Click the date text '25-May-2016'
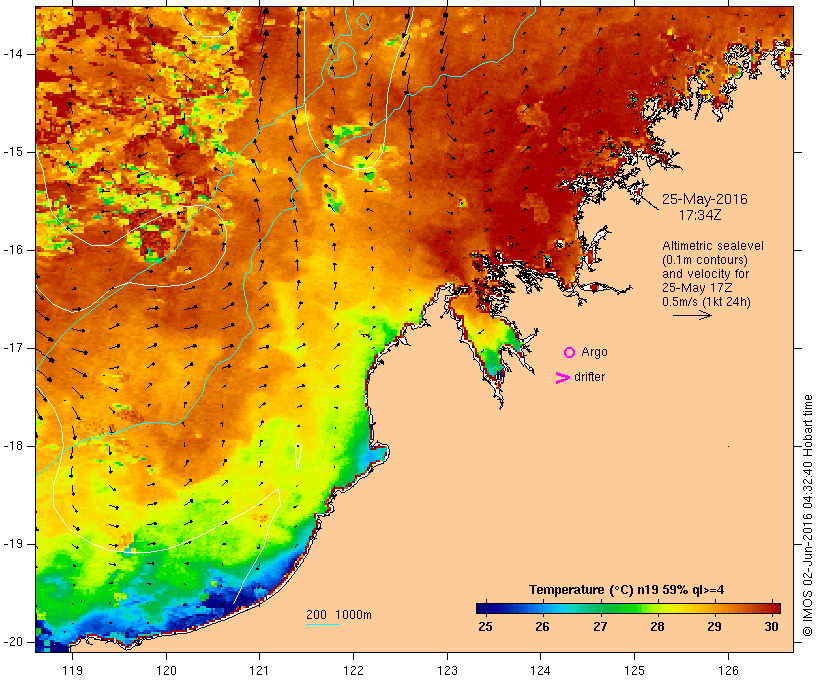Viewport: 820px width, 680px height. click(x=704, y=199)
